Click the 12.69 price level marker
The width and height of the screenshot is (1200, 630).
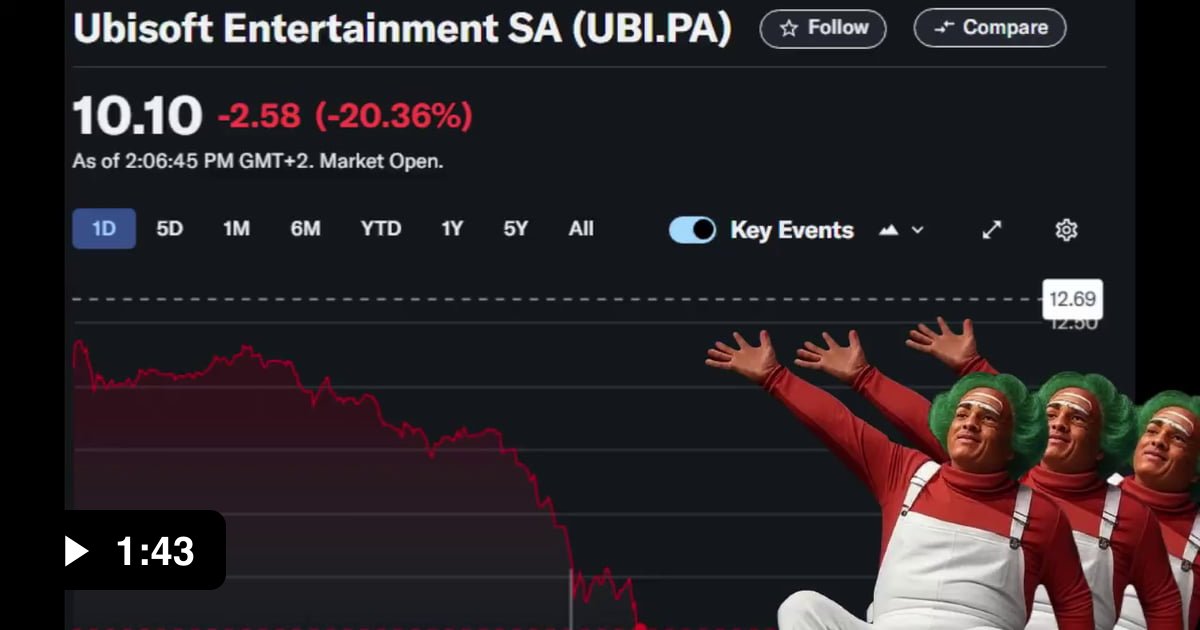pos(1072,299)
